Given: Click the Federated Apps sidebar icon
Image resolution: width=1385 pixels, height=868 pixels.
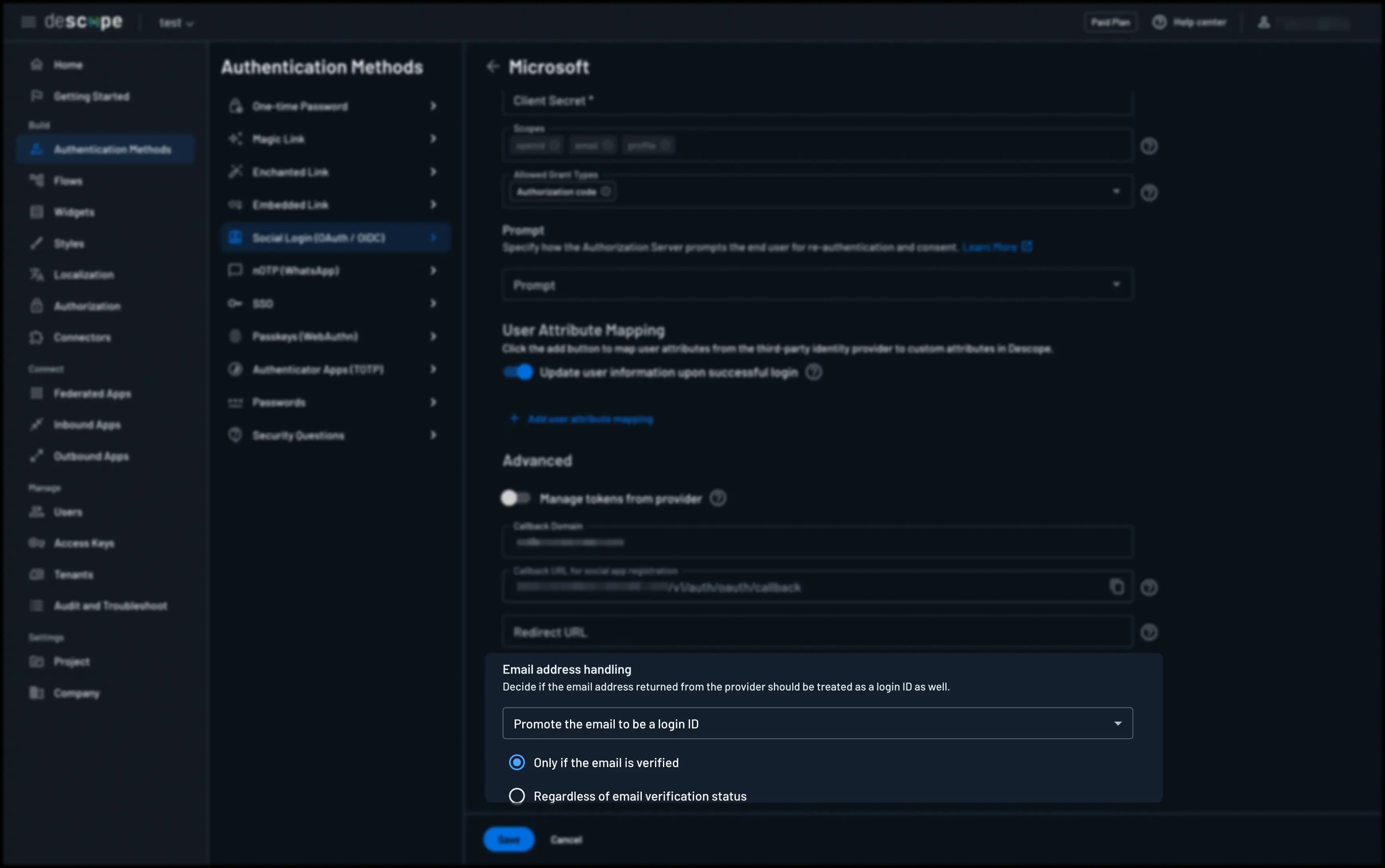Looking at the screenshot, I should coord(36,393).
